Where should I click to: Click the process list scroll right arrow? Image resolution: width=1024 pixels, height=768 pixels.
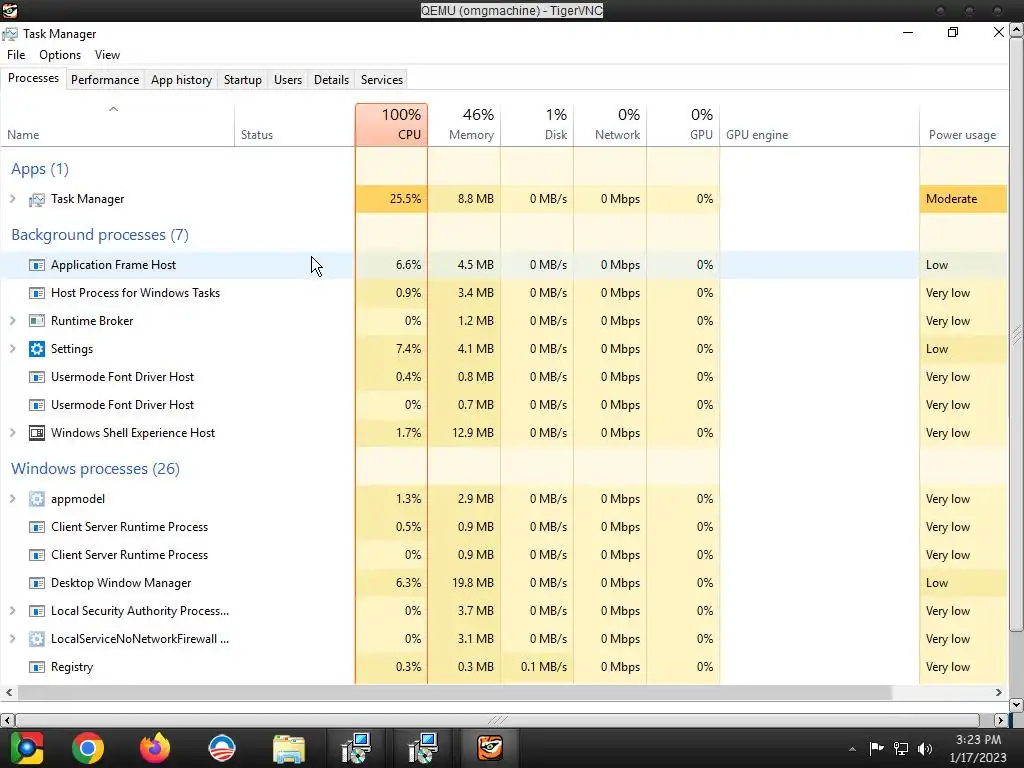(x=999, y=692)
